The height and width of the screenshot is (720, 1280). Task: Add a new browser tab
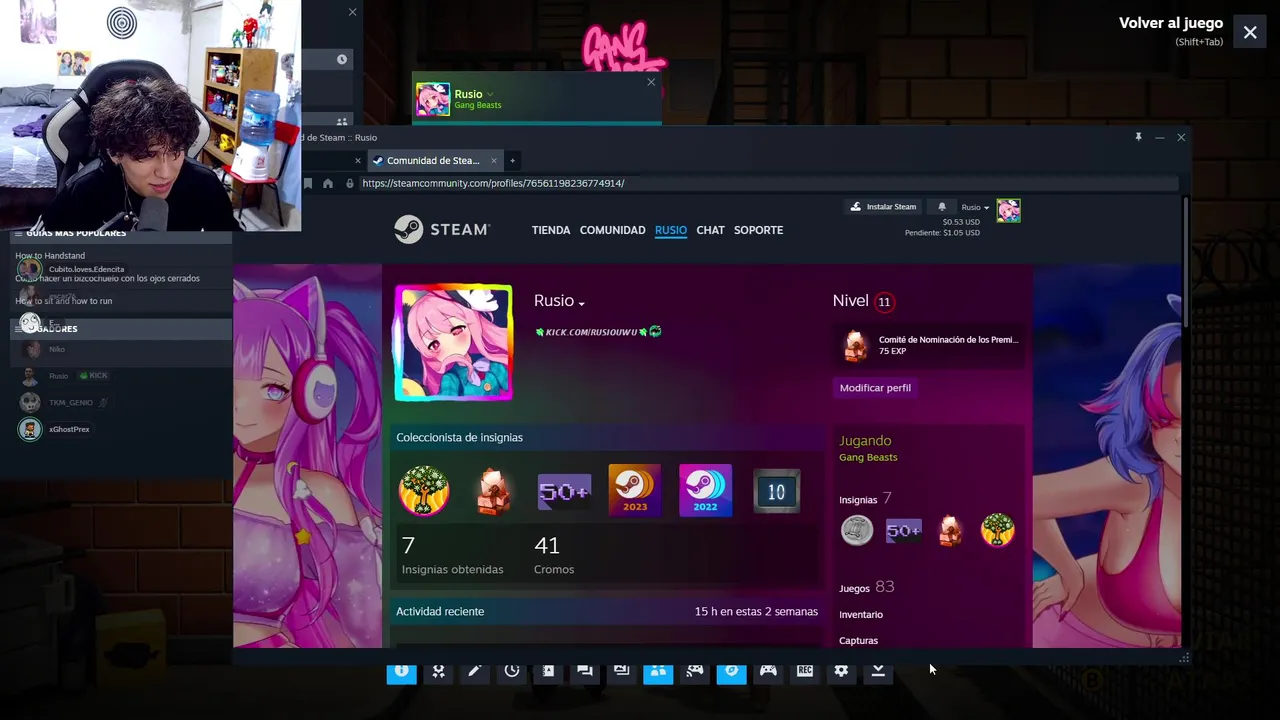click(x=512, y=160)
